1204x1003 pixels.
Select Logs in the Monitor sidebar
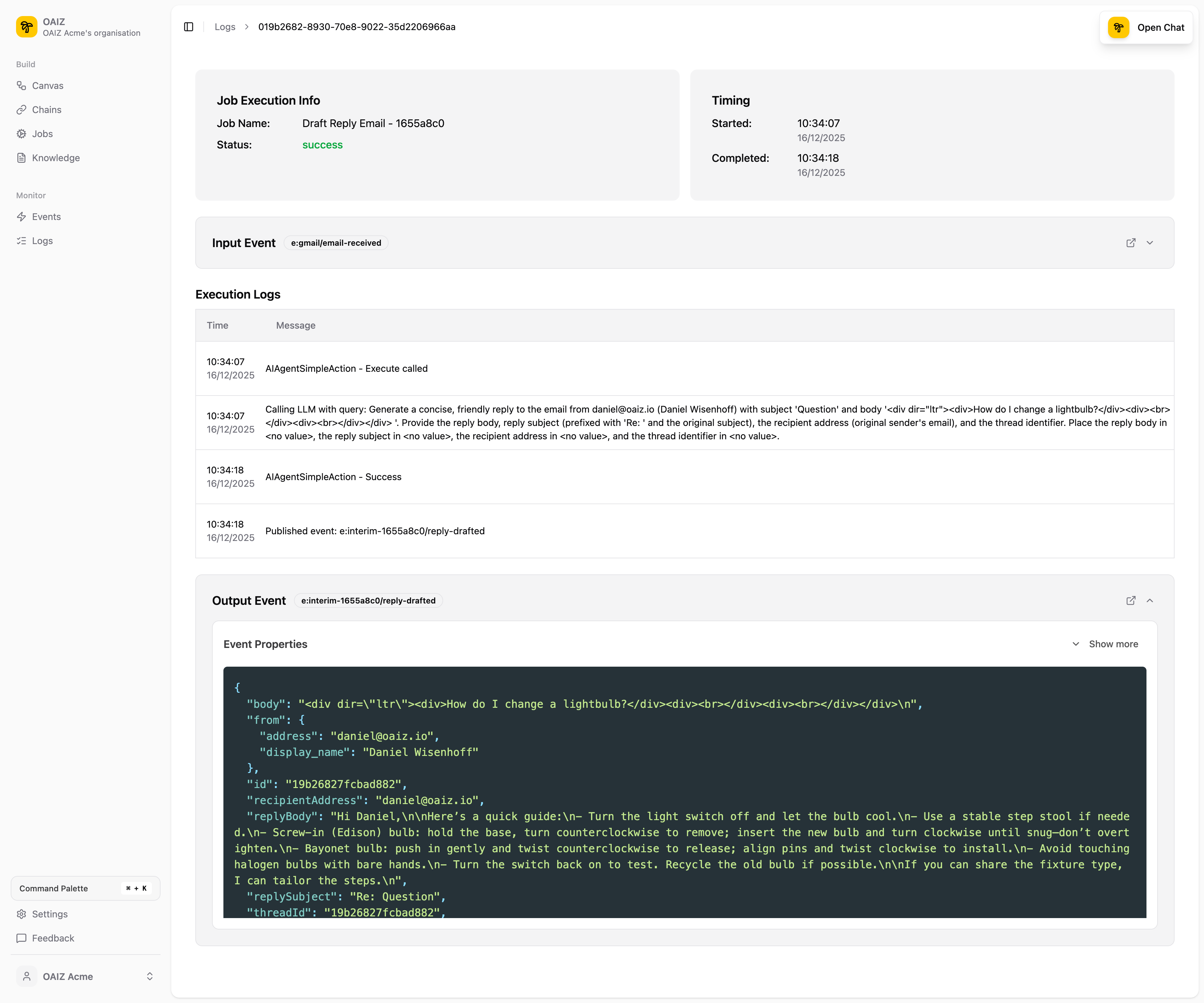[41, 241]
